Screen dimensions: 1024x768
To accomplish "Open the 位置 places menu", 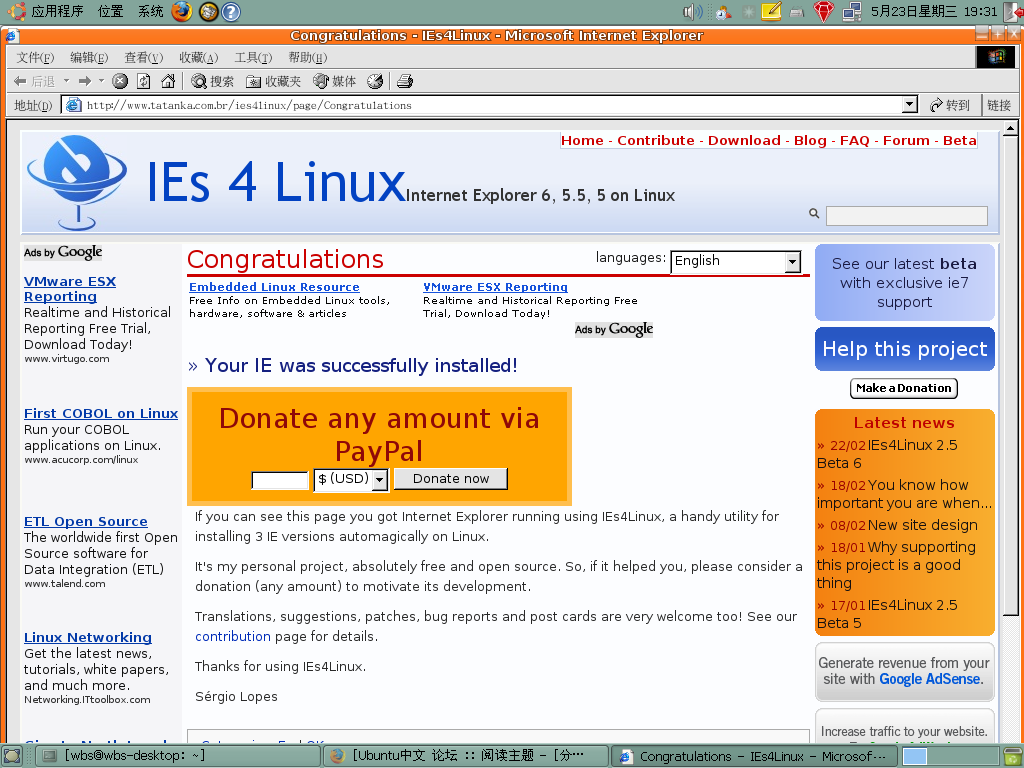I will [x=110, y=11].
